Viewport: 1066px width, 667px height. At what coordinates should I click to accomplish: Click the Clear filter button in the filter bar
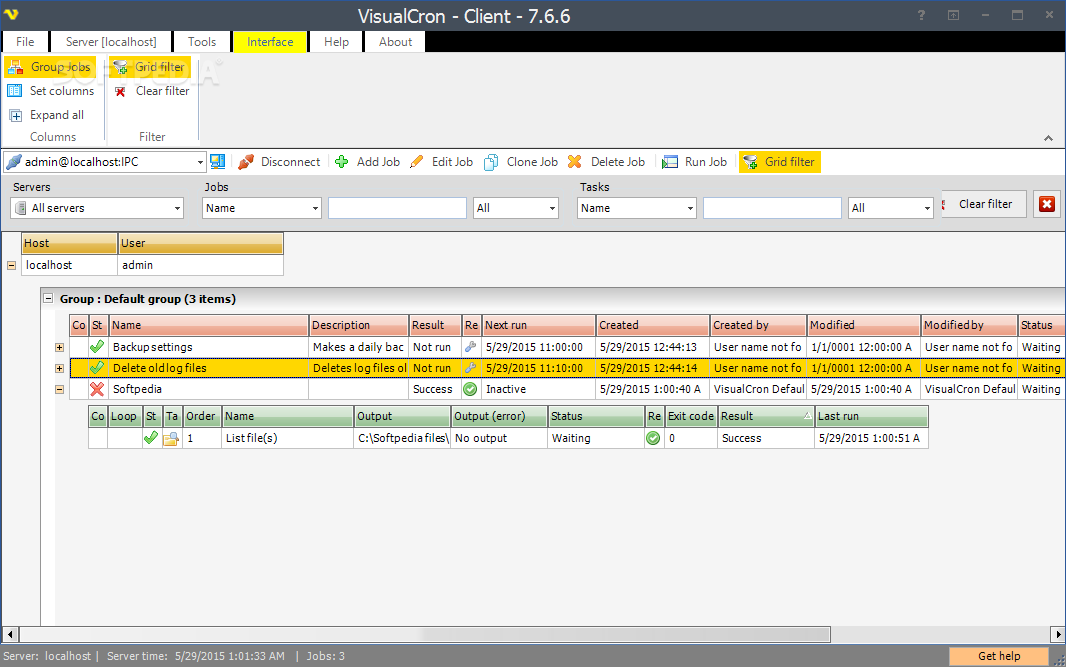tap(984, 204)
